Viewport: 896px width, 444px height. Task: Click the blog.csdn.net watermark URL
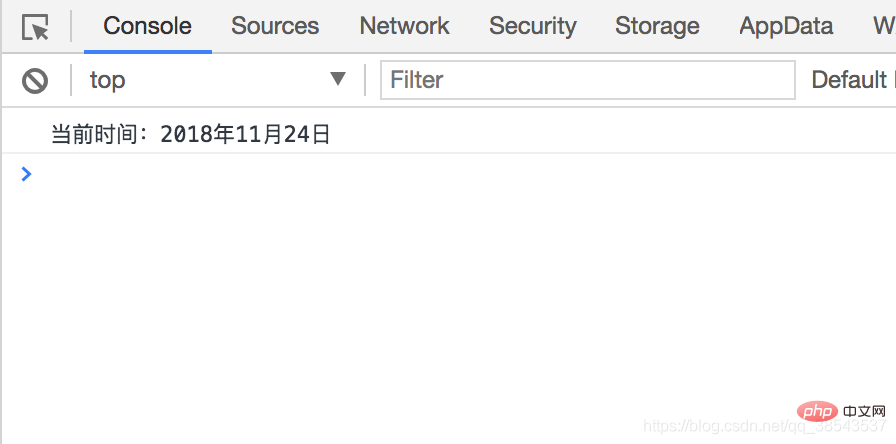(x=765, y=426)
